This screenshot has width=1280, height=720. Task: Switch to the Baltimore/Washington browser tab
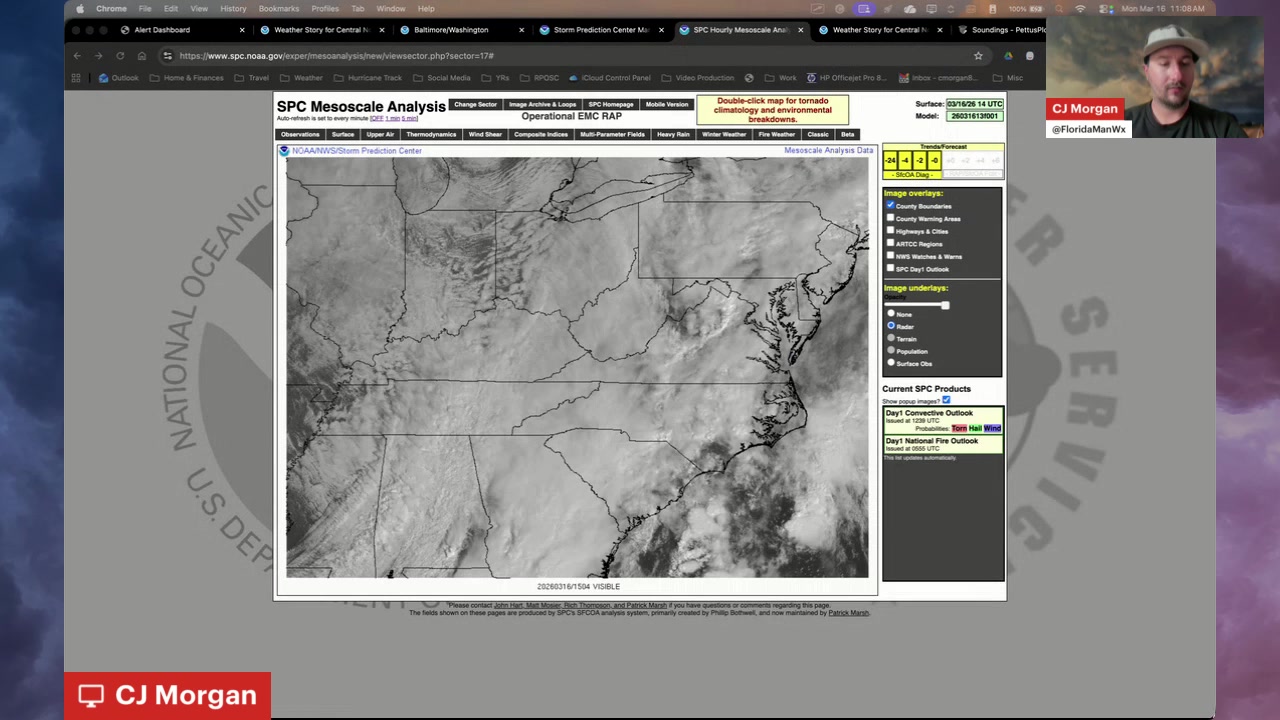coord(451,30)
